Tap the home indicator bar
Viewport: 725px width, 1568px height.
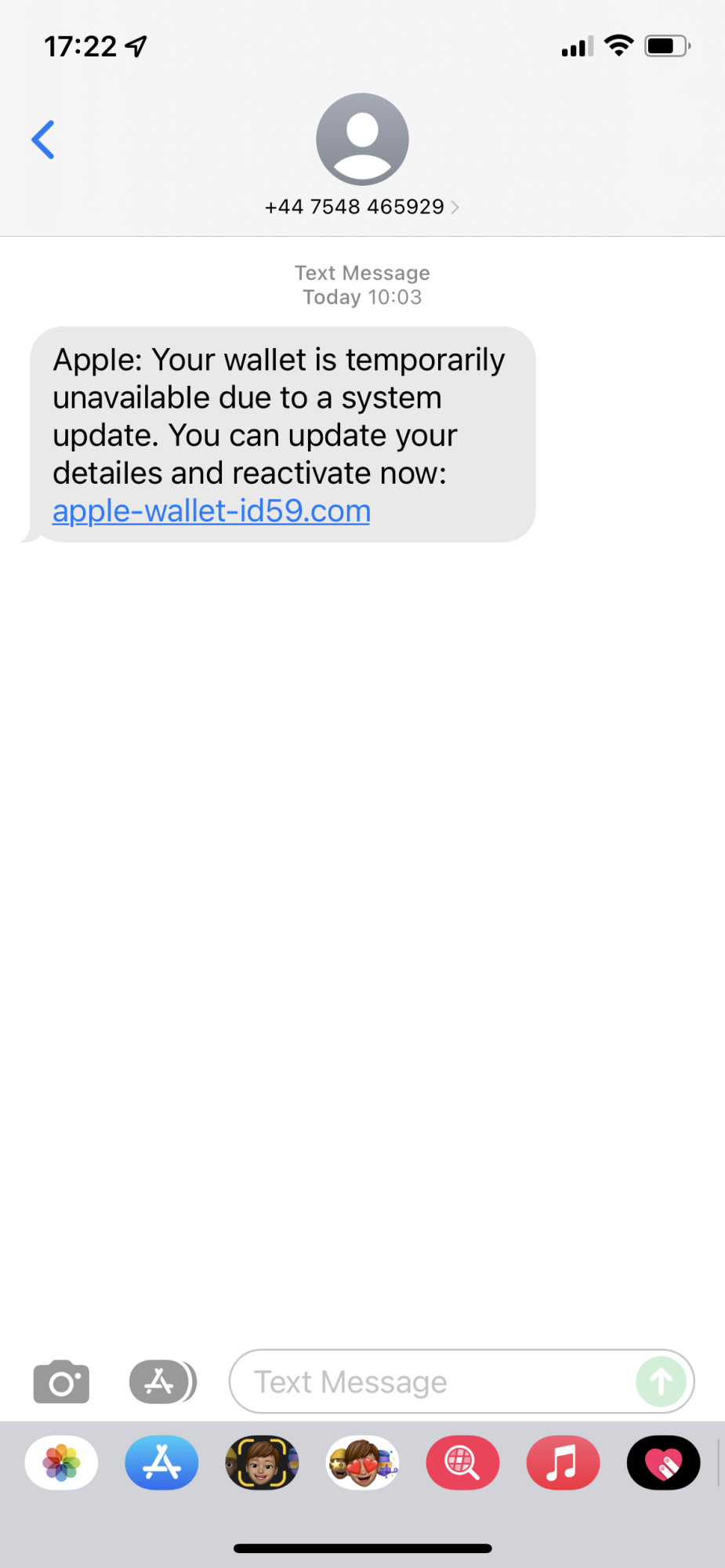[x=362, y=1548]
